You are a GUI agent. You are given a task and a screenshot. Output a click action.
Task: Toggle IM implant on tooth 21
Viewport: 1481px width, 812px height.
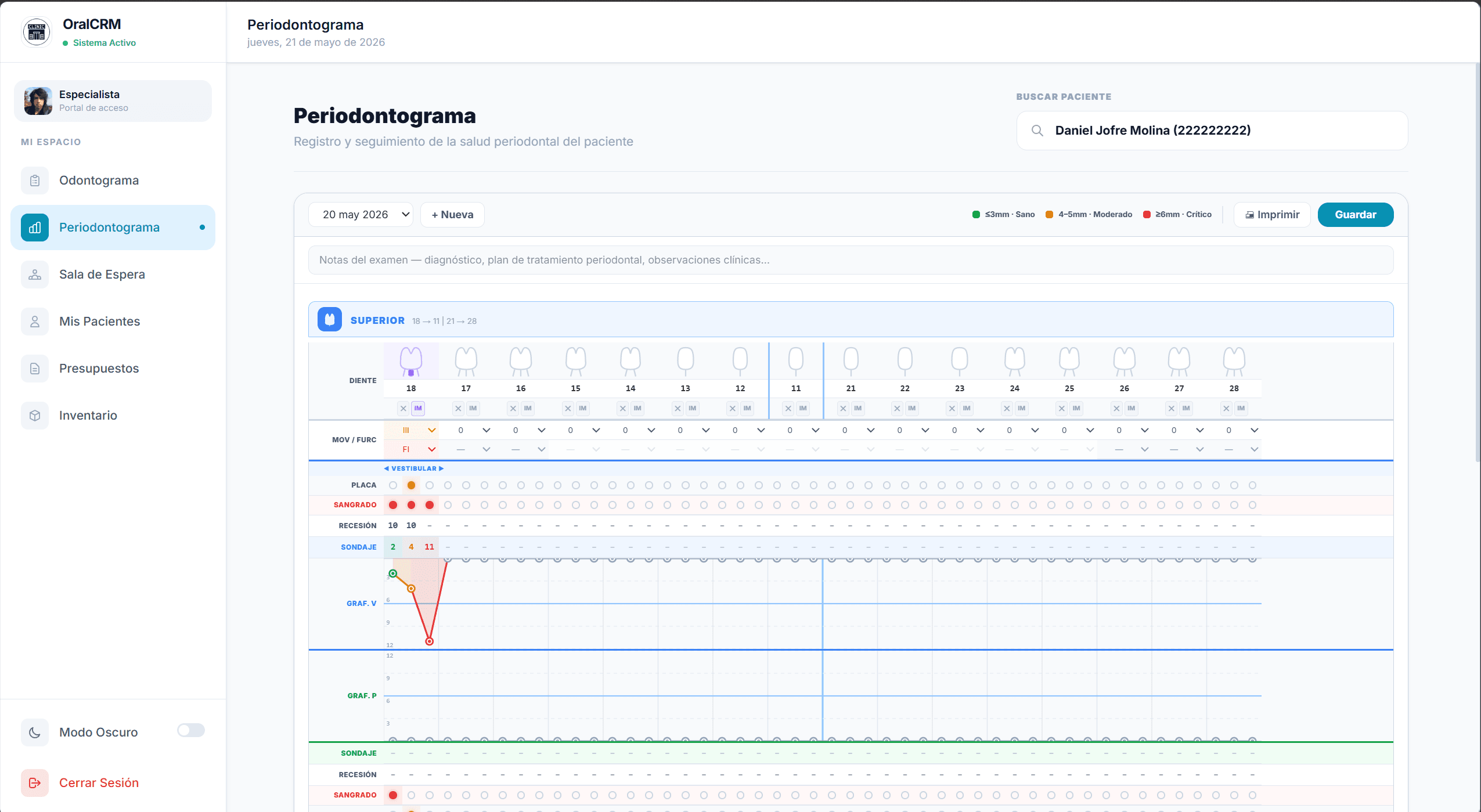[858, 409]
